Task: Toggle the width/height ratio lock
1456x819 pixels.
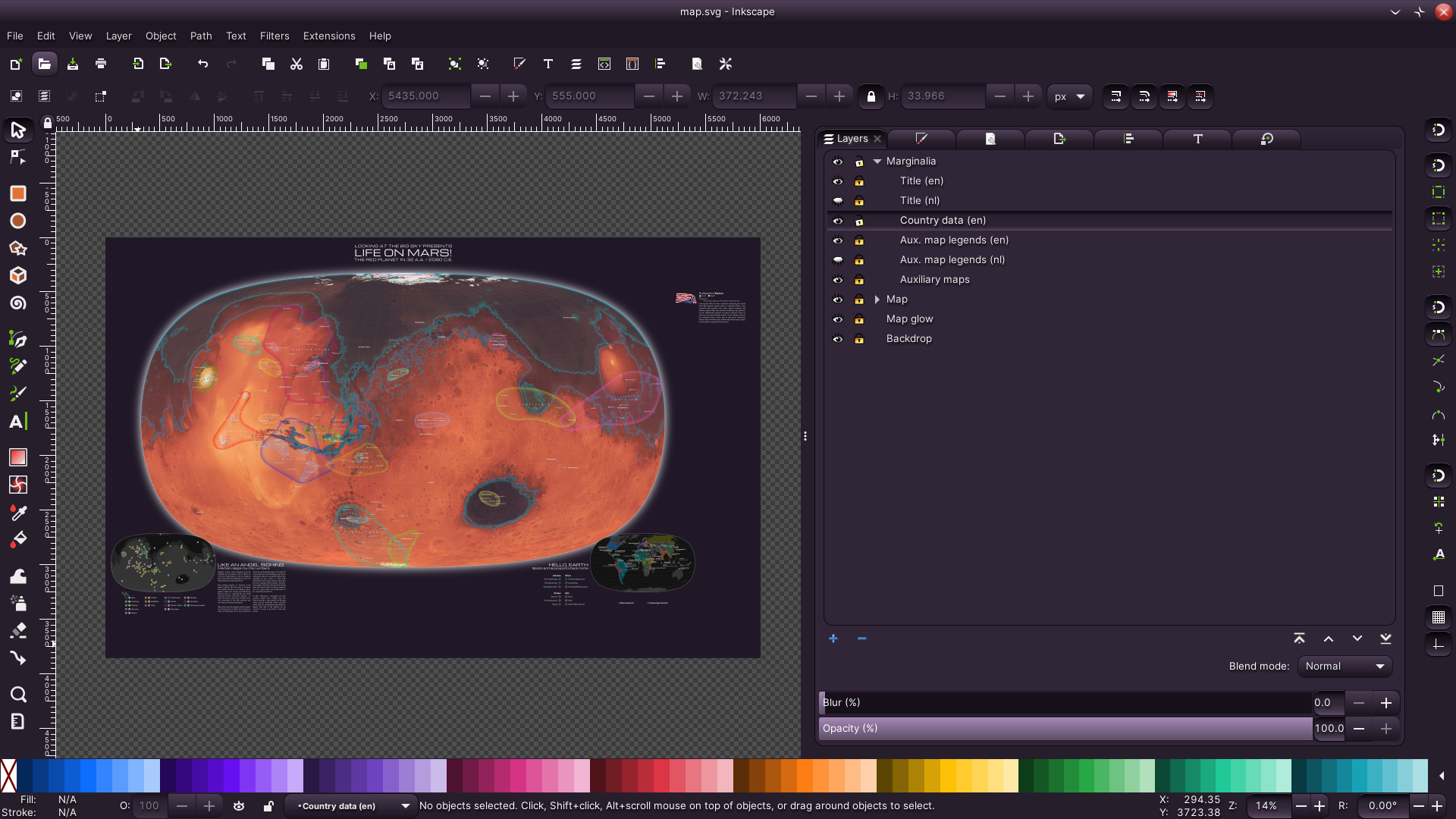Action: coord(871,96)
